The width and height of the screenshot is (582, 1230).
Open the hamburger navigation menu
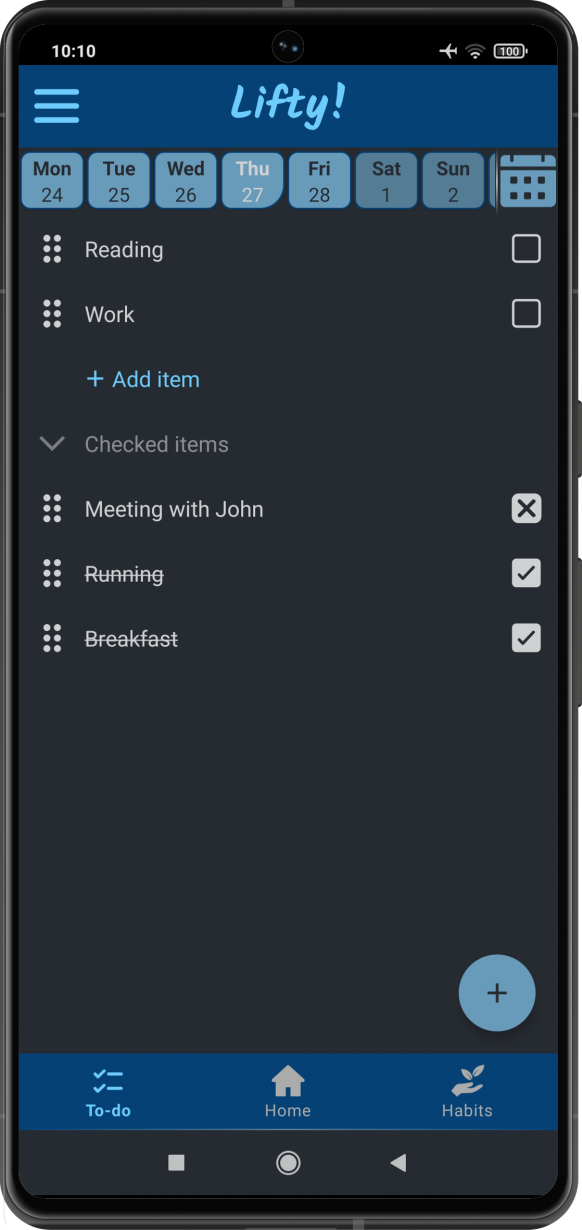(x=56, y=105)
